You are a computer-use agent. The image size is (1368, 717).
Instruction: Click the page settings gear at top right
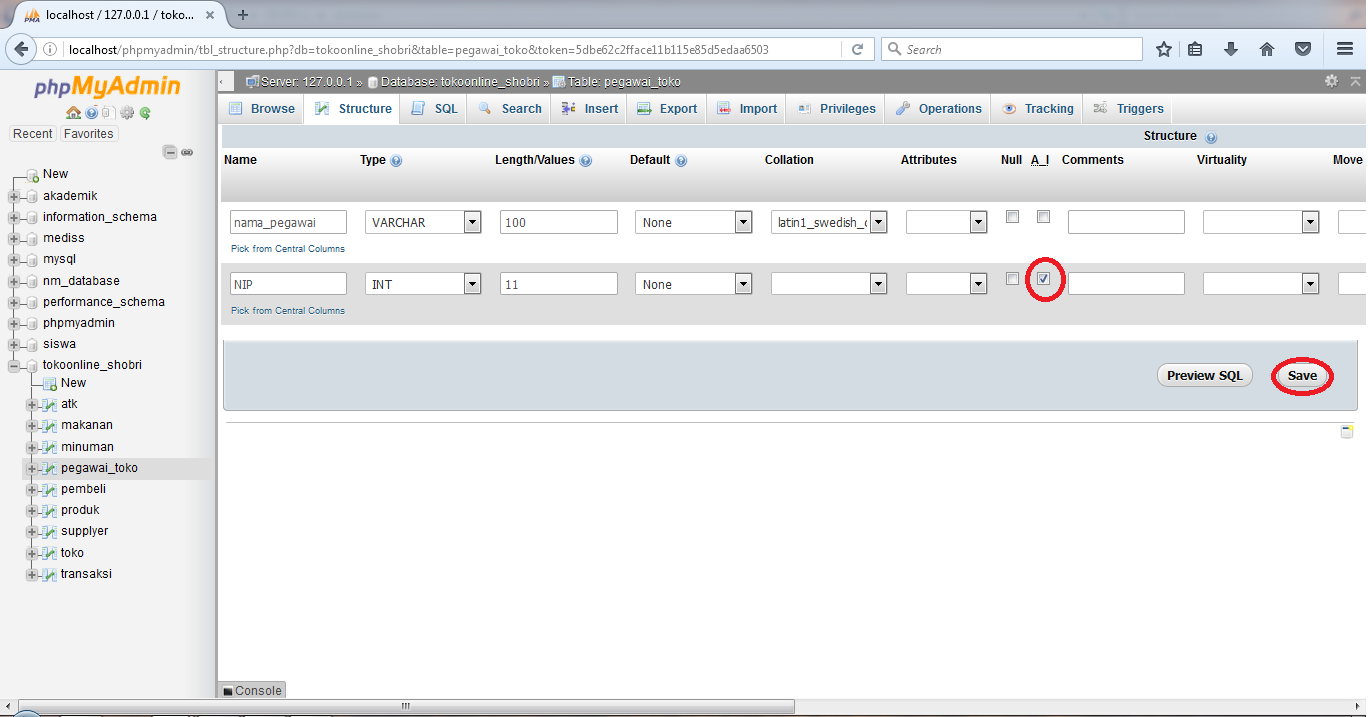tap(1331, 81)
